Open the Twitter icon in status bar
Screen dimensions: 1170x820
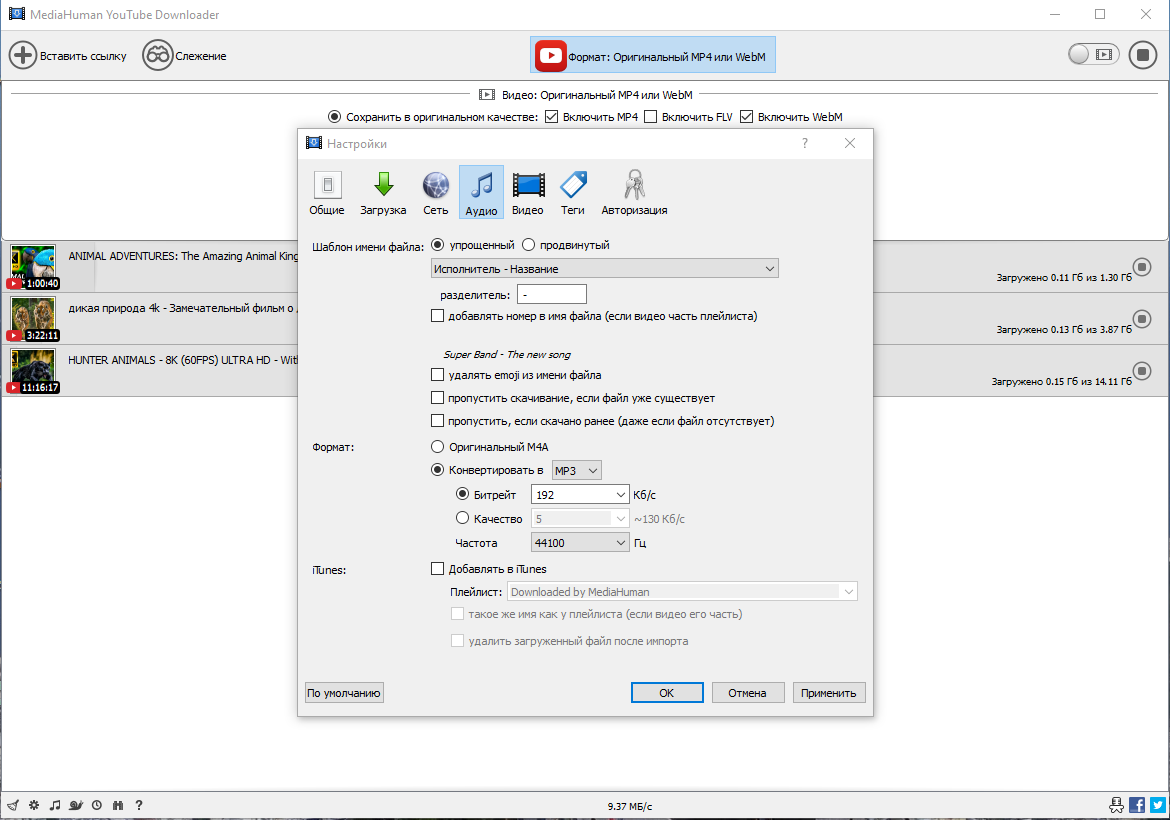pyautogui.click(x=1157, y=805)
